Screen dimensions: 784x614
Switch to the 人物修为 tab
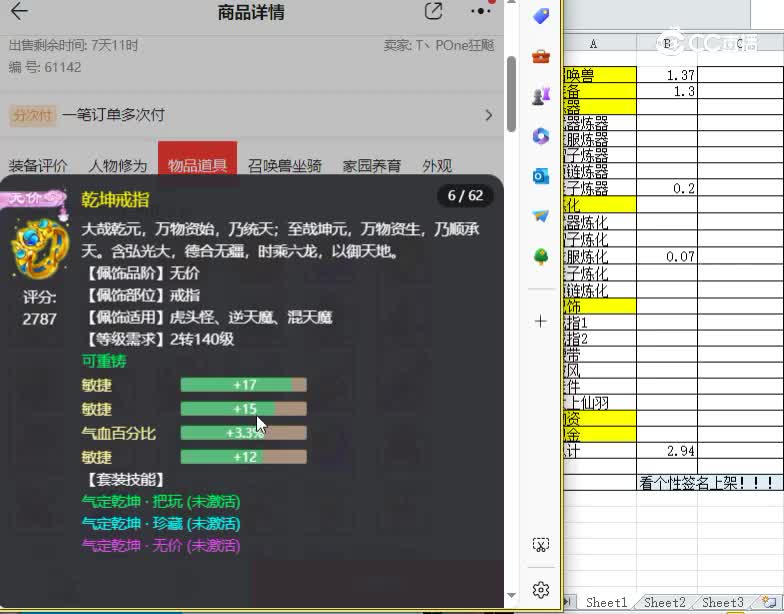118,166
